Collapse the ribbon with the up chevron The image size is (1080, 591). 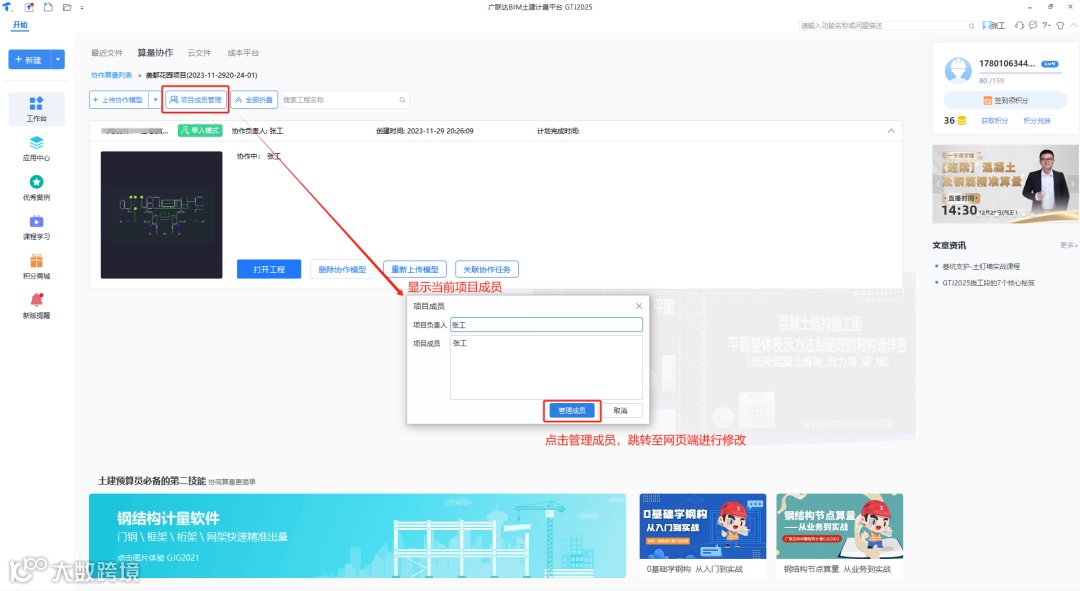pos(1072,25)
